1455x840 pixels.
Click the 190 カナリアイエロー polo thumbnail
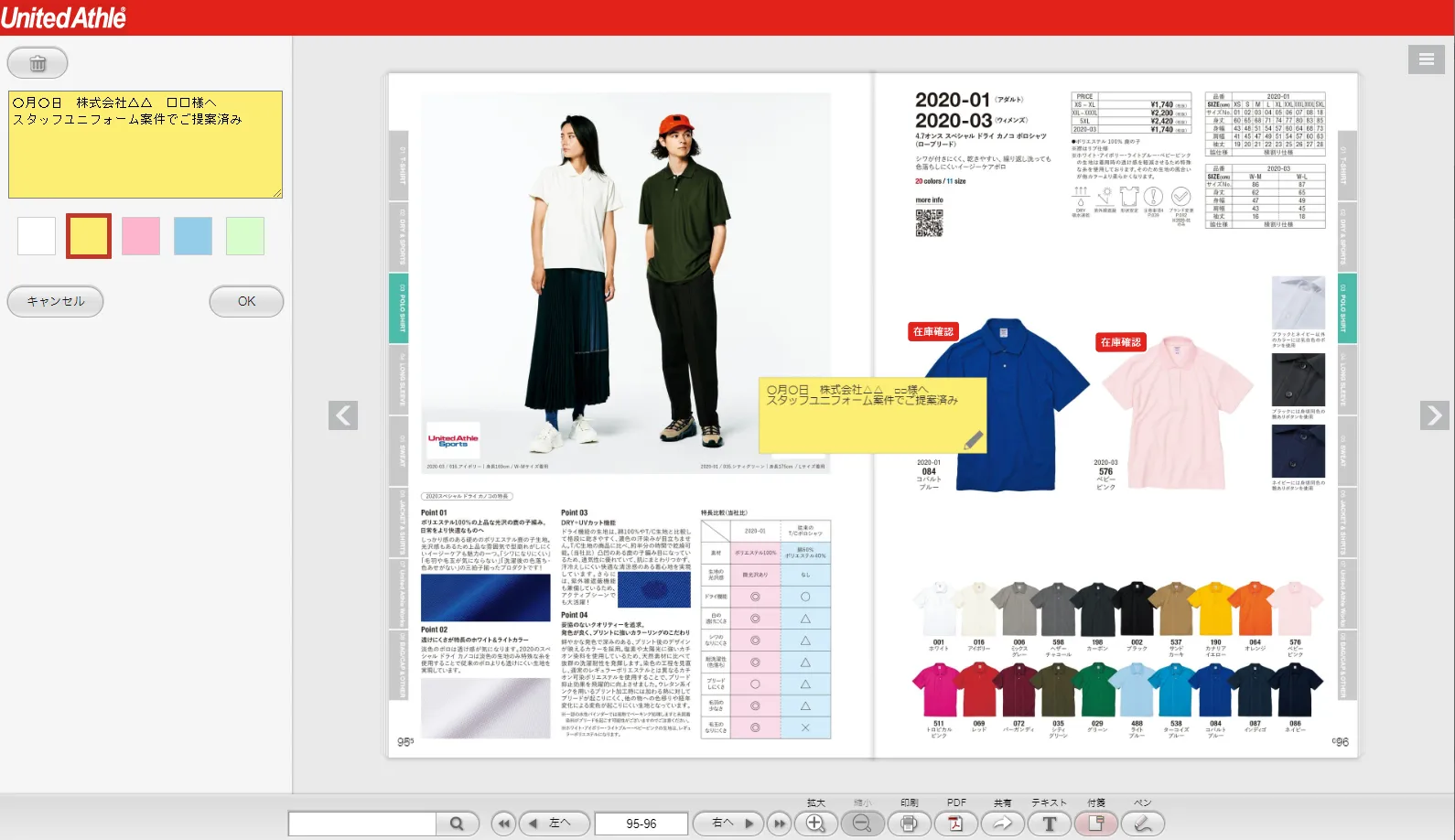[1215, 610]
